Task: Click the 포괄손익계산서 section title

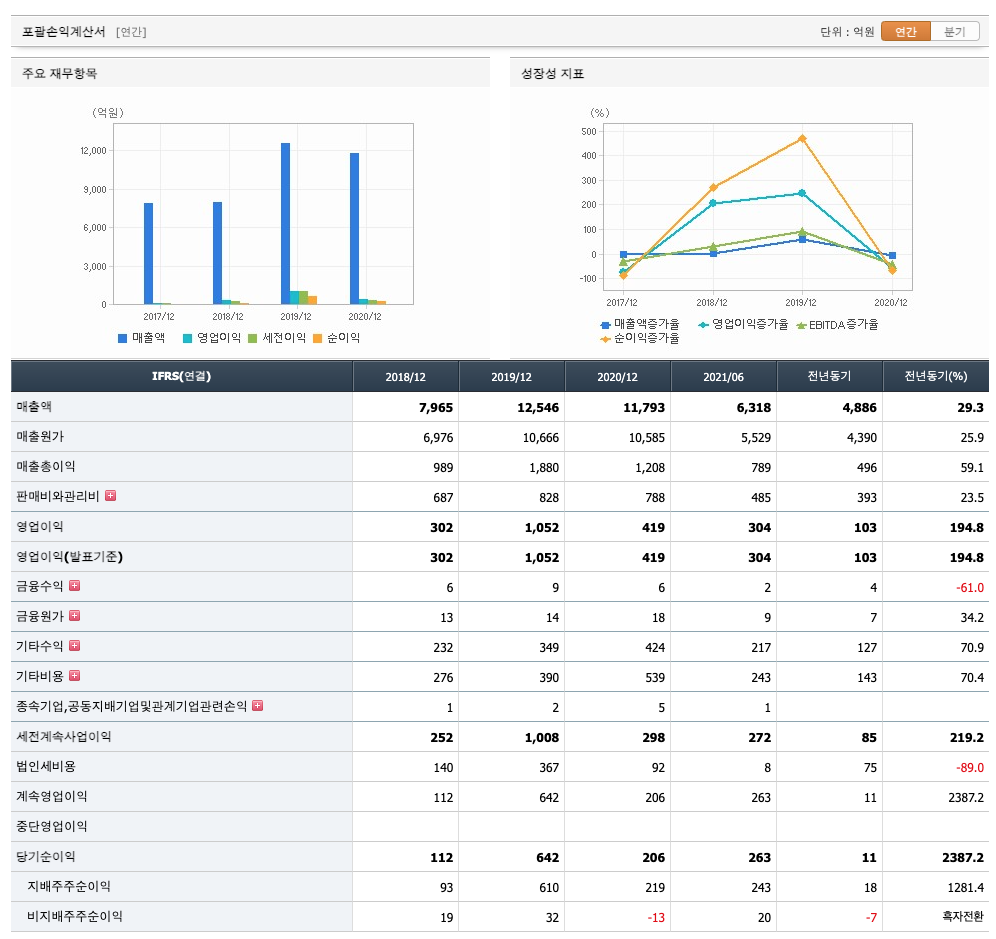Action: pyautogui.click(x=64, y=32)
